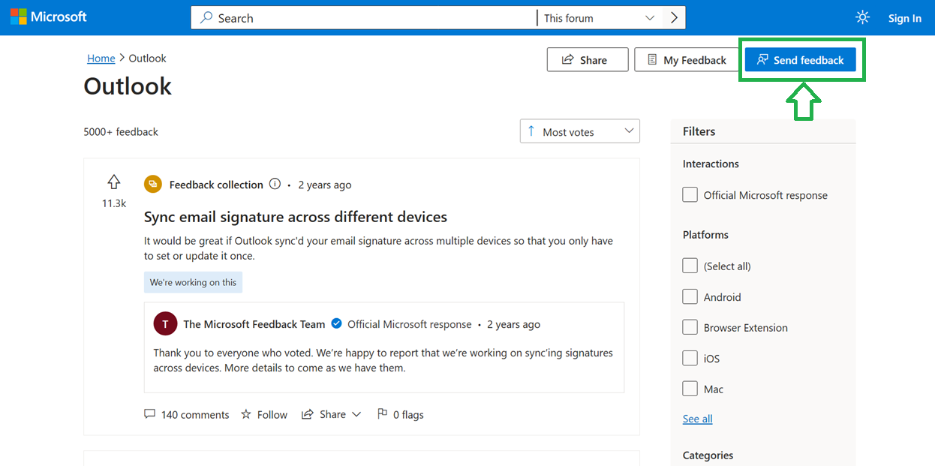Open the Share dropdown under the post
The image size is (936, 466).
(x=331, y=415)
